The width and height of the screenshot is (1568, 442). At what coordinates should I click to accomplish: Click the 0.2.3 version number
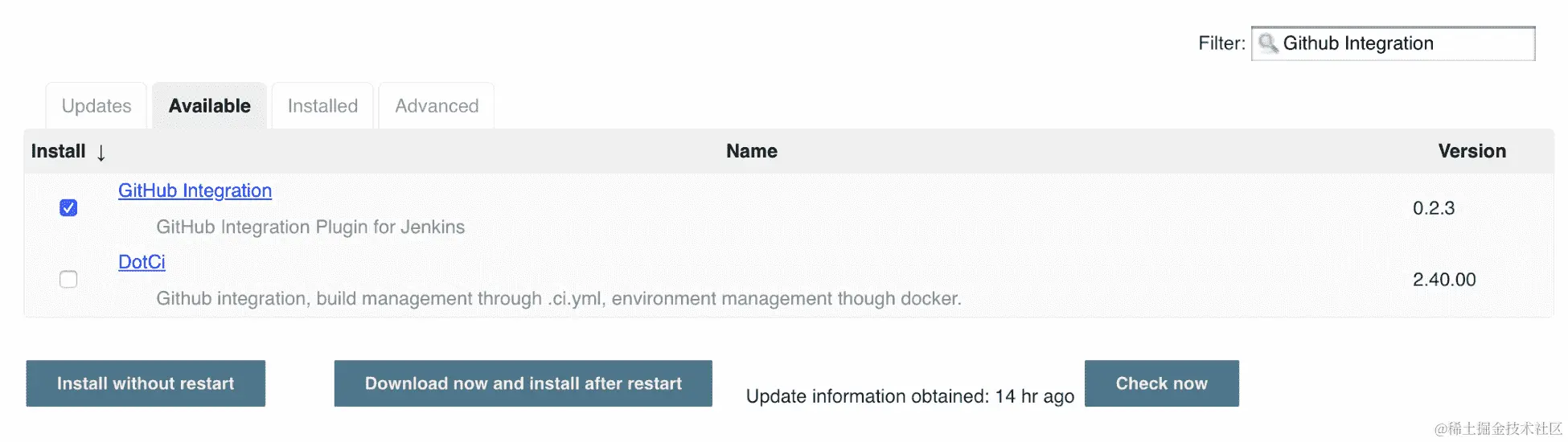coord(1433,208)
